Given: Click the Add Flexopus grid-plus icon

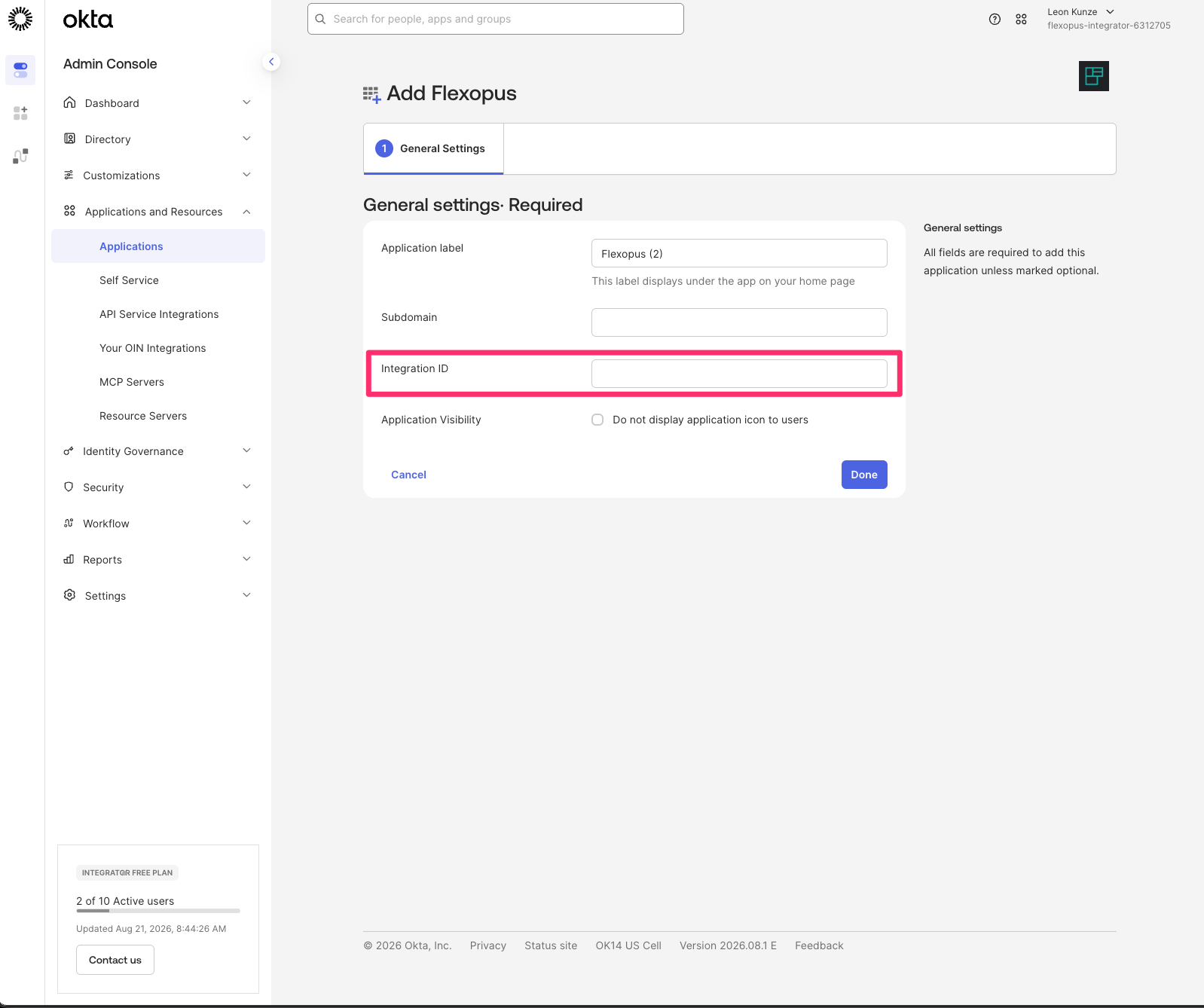Looking at the screenshot, I should [372, 94].
